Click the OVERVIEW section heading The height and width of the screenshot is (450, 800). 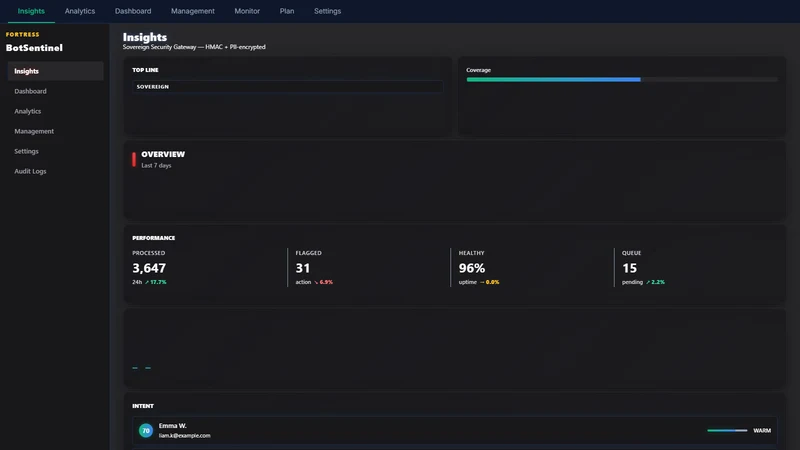163,154
